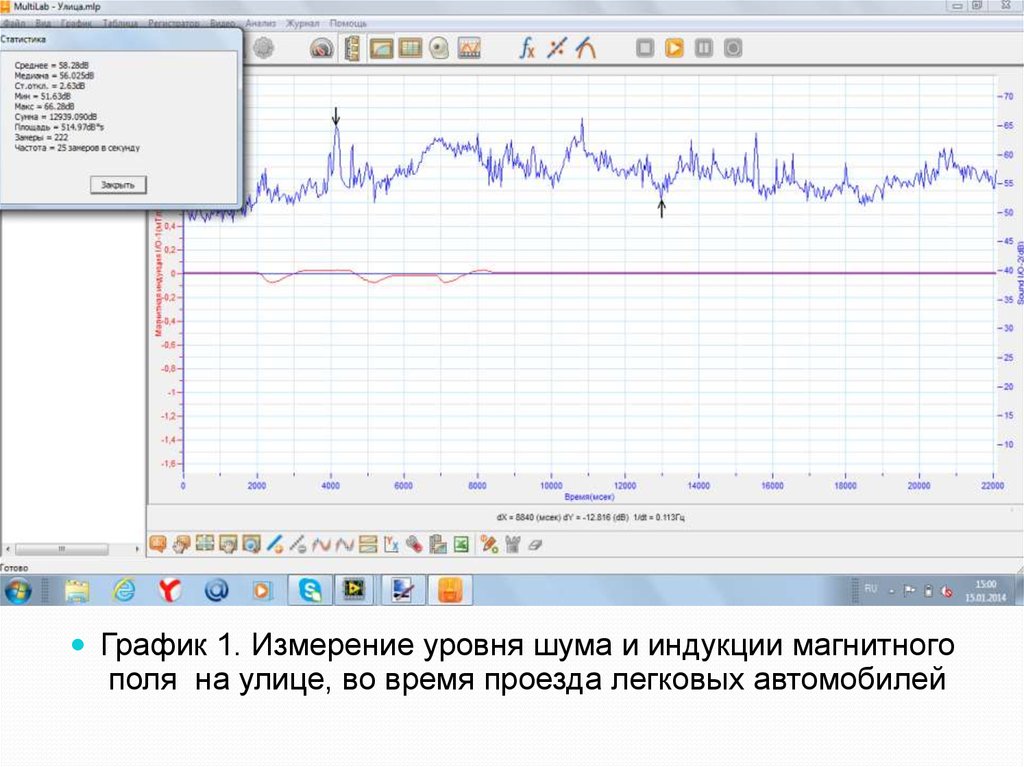The image size is (1024, 767).
Task: Open the Анализ menu
Action: [259, 22]
